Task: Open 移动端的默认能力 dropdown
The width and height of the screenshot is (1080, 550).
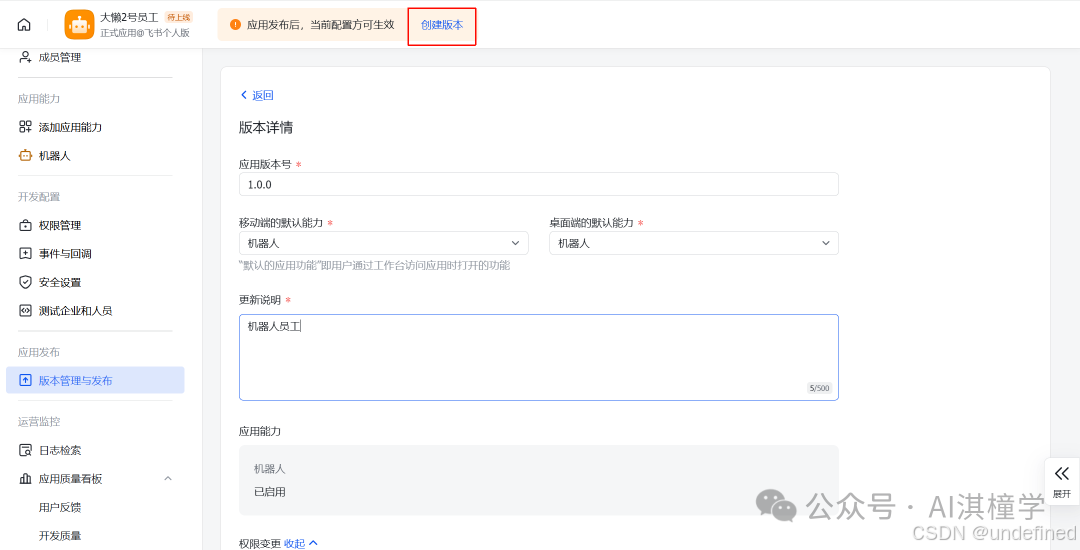Action: point(384,243)
